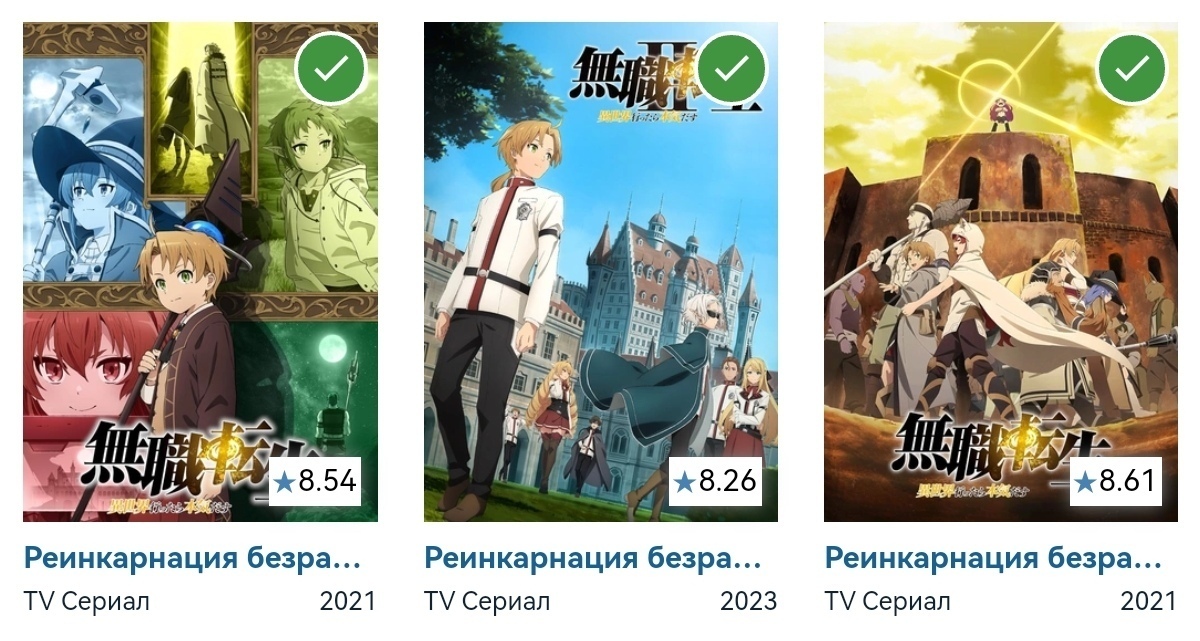Click TV Сериал label beside year 2023
The height and width of the screenshot is (641, 1200).
(x=487, y=602)
